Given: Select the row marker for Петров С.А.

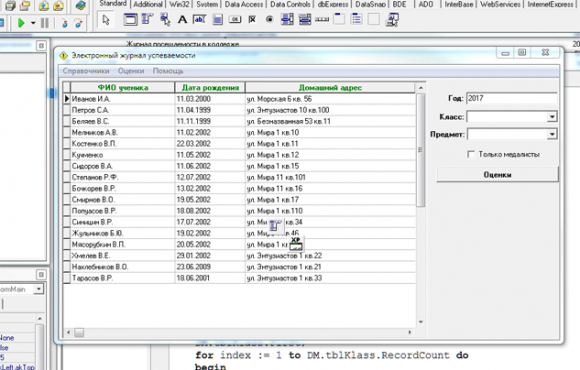Looking at the screenshot, I should coord(67,110).
